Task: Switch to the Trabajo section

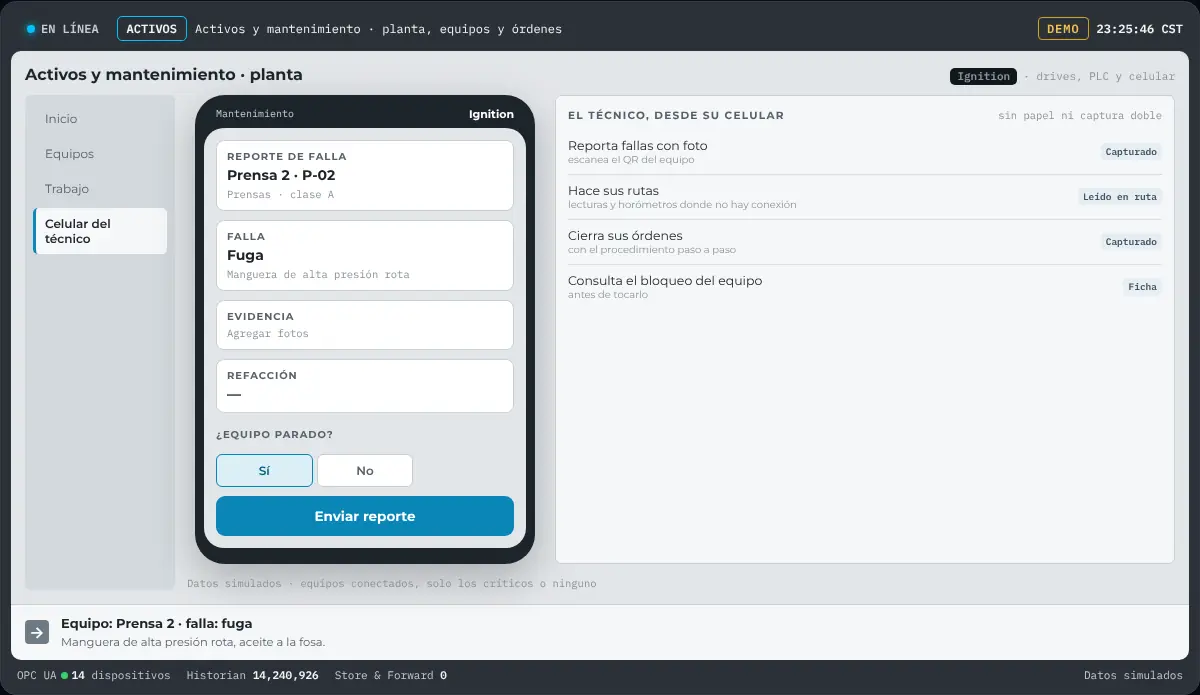Action: [100, 189]
